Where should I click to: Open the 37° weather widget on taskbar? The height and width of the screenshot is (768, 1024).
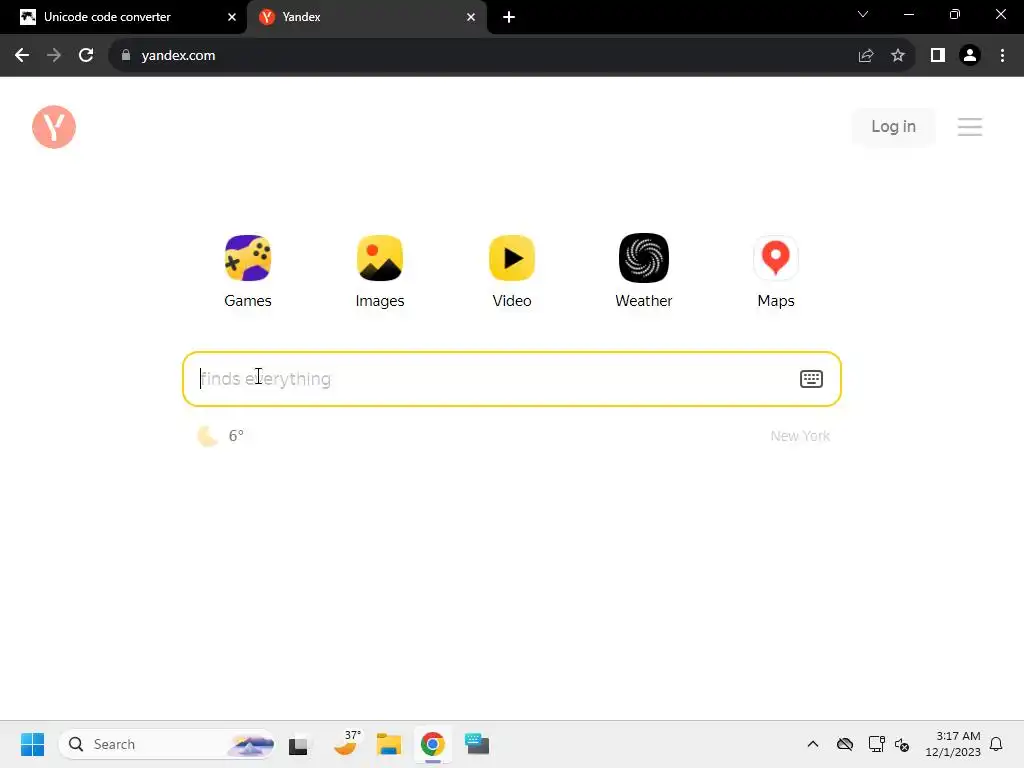(346, 744)
